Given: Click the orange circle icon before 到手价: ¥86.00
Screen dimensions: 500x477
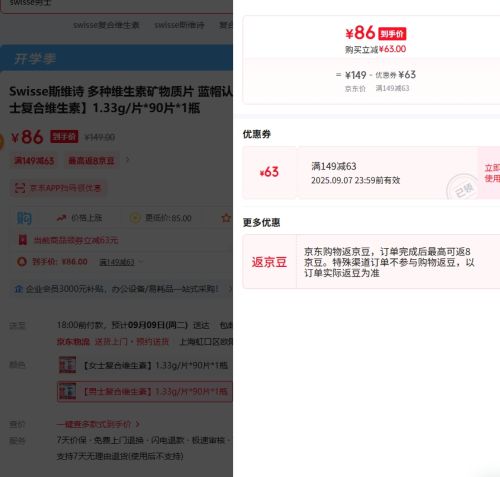Looking at the screenshot, I should coord(22,262).
